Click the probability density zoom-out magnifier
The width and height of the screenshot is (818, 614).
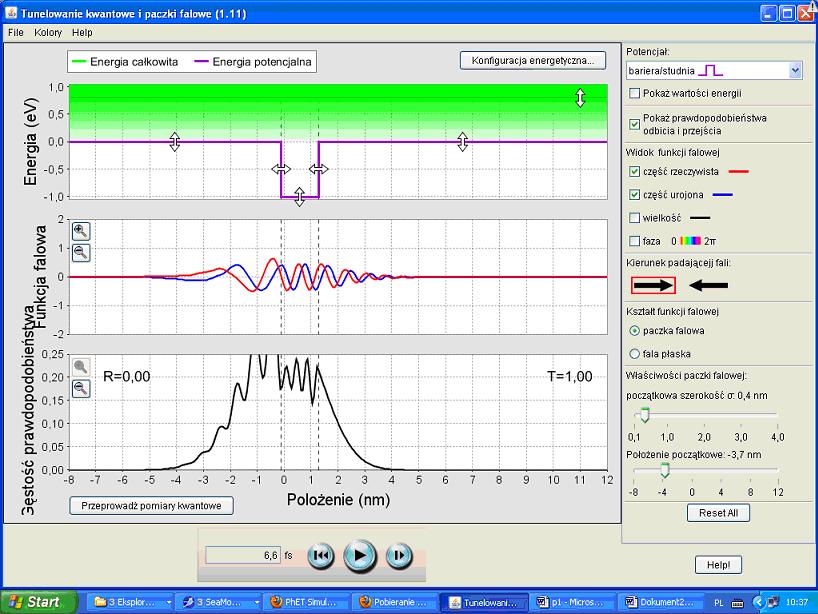click(81, 389)
